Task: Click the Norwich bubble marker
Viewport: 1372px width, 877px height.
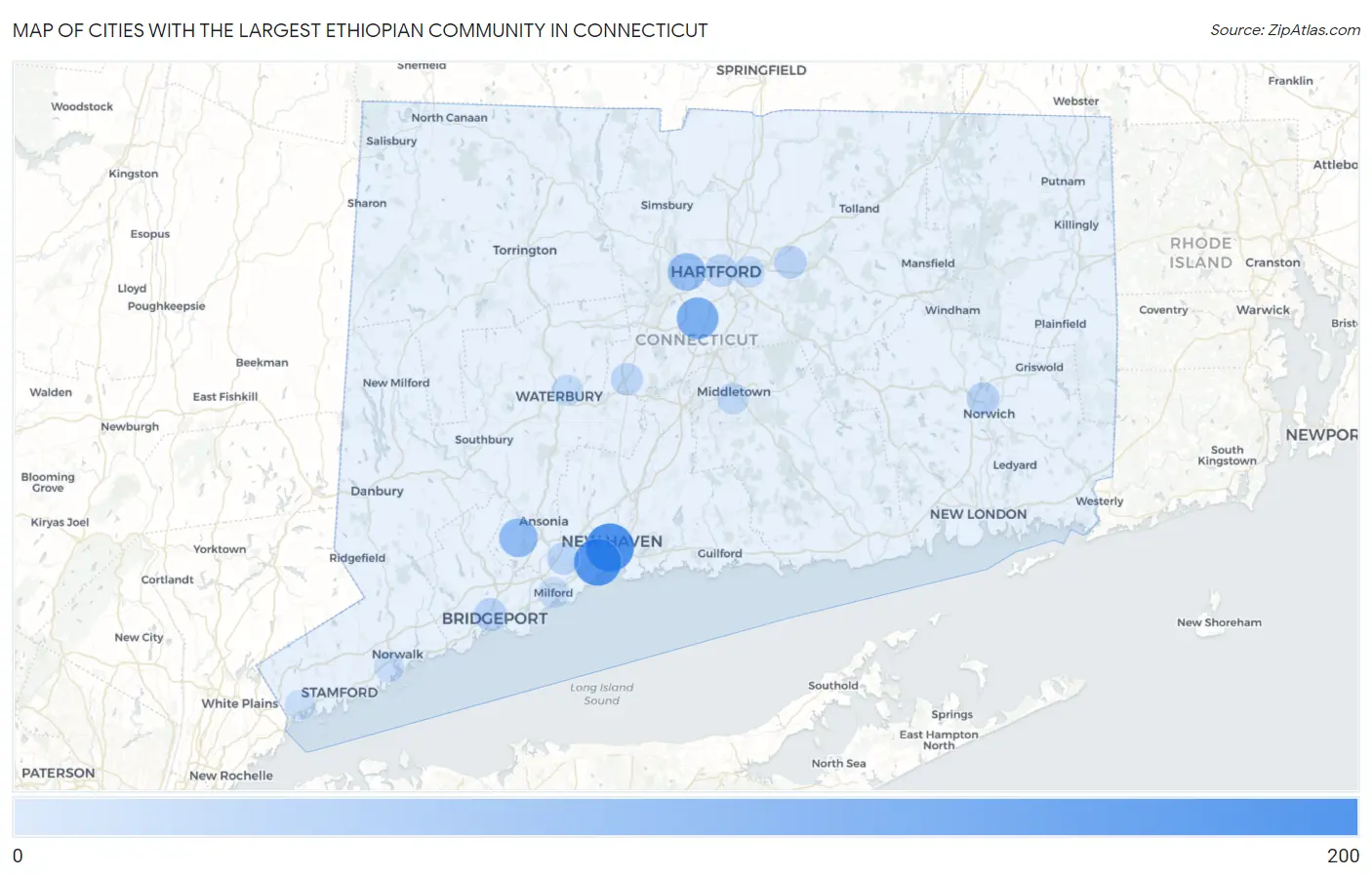Action: [x=983, y=398]
